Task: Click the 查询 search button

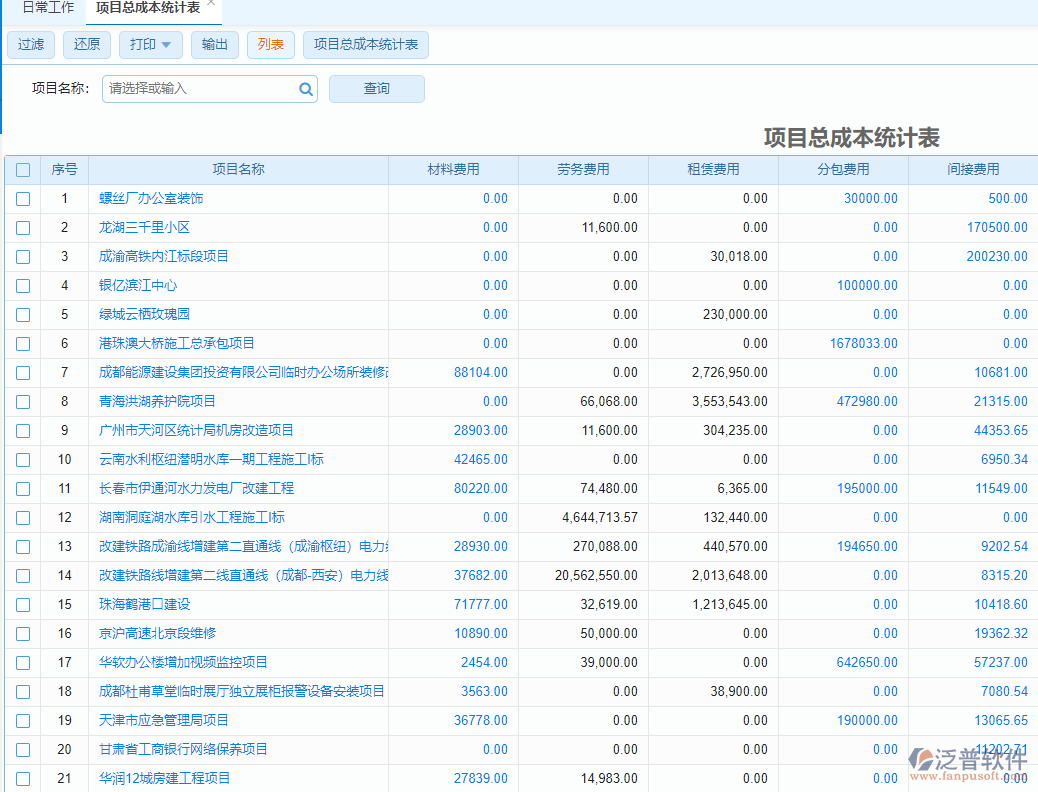Action: 377,89
